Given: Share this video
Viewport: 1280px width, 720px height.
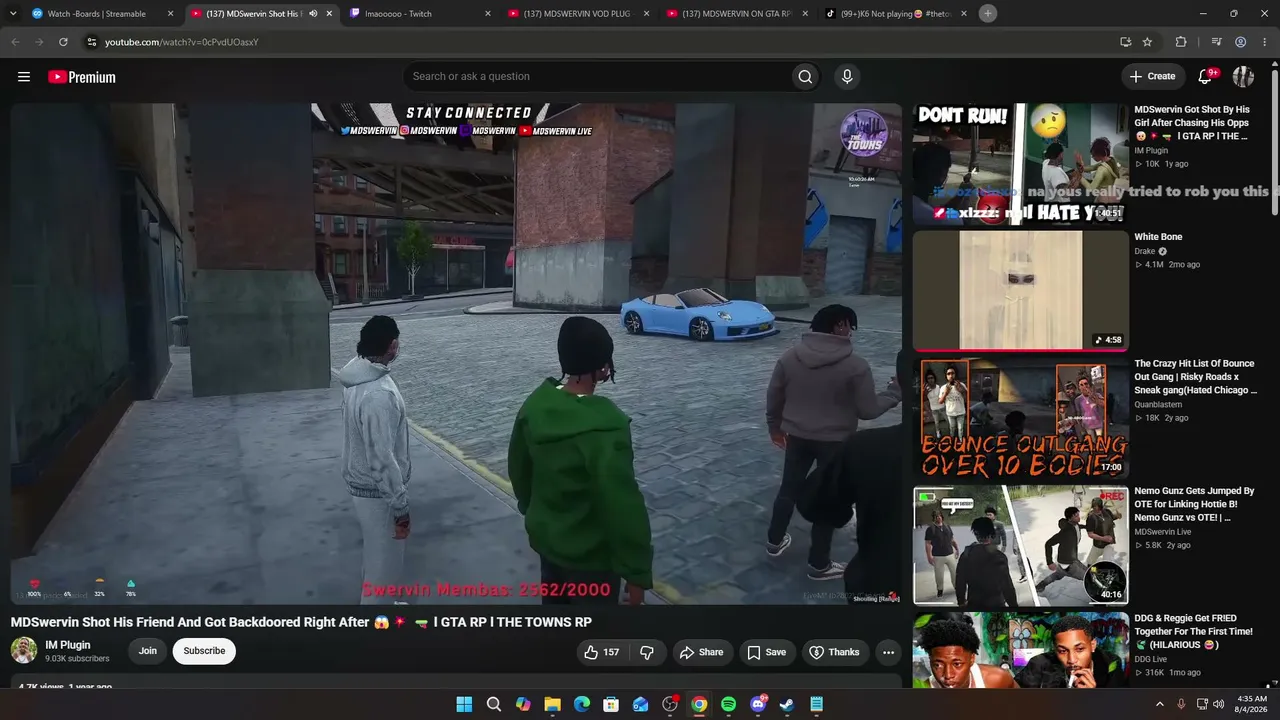Looking at the screenshot, I should click(701, 652).
